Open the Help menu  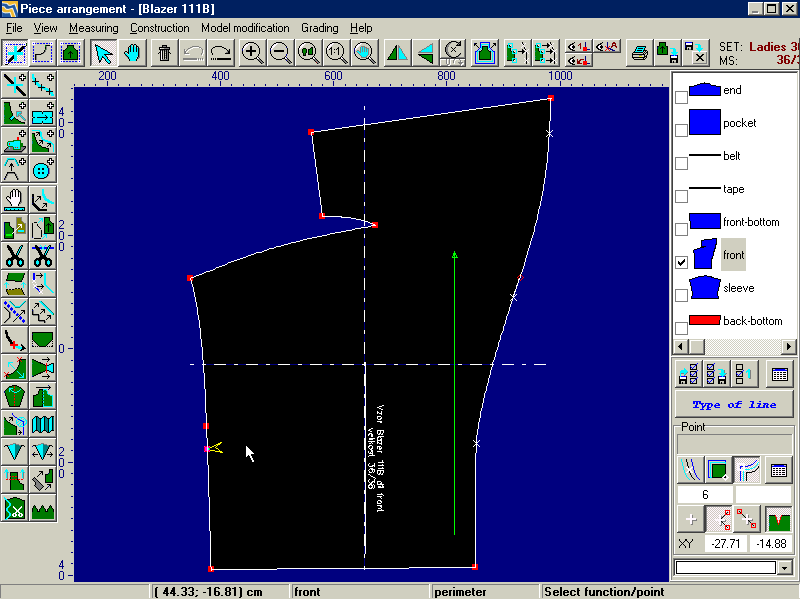361,28
